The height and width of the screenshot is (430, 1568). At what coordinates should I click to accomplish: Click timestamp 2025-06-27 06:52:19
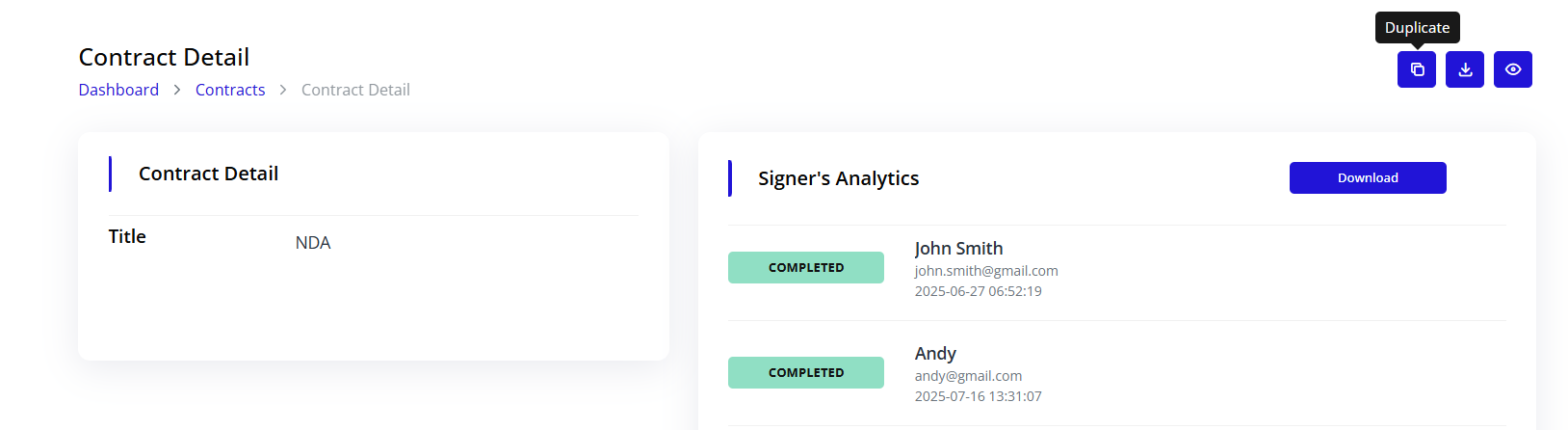pos(978,291)
